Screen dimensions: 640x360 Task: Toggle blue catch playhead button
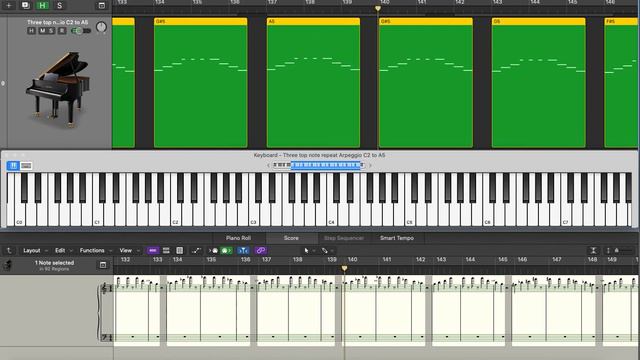point(243,250)
